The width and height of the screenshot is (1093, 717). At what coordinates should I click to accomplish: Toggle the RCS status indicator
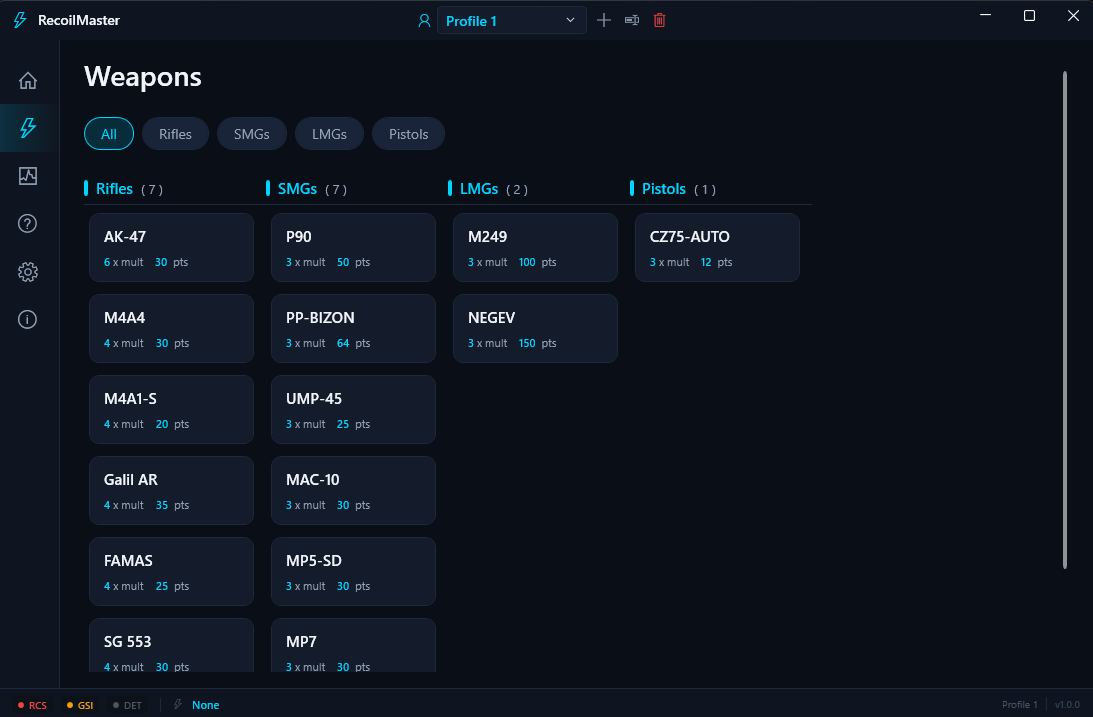click(x=32, y=705)
